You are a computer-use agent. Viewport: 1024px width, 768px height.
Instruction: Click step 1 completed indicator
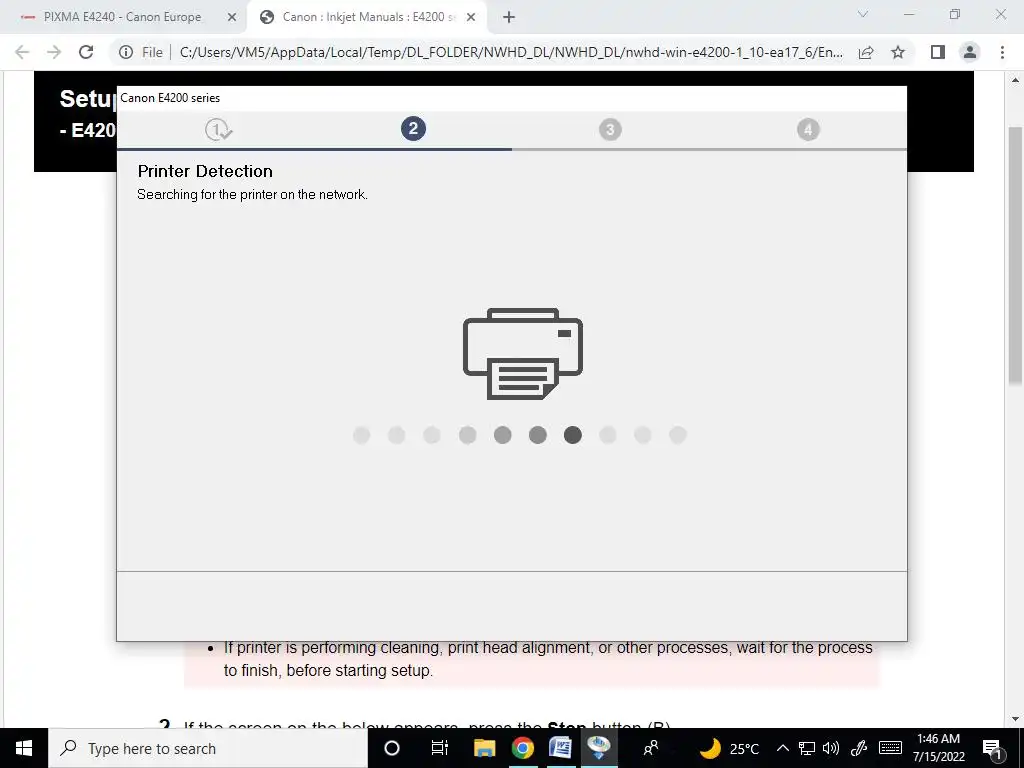coord(218,129)
